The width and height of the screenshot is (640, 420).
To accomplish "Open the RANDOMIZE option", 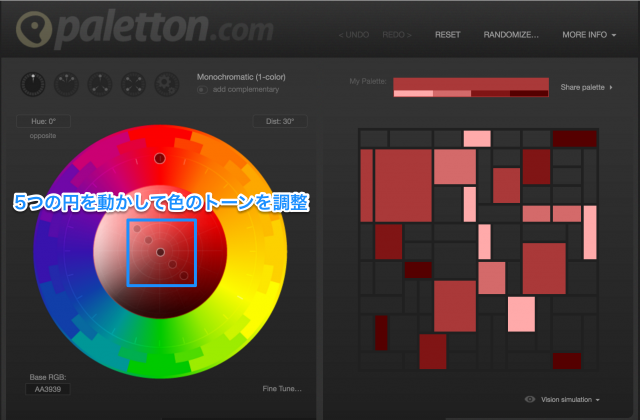I will [x=511, y=35].
